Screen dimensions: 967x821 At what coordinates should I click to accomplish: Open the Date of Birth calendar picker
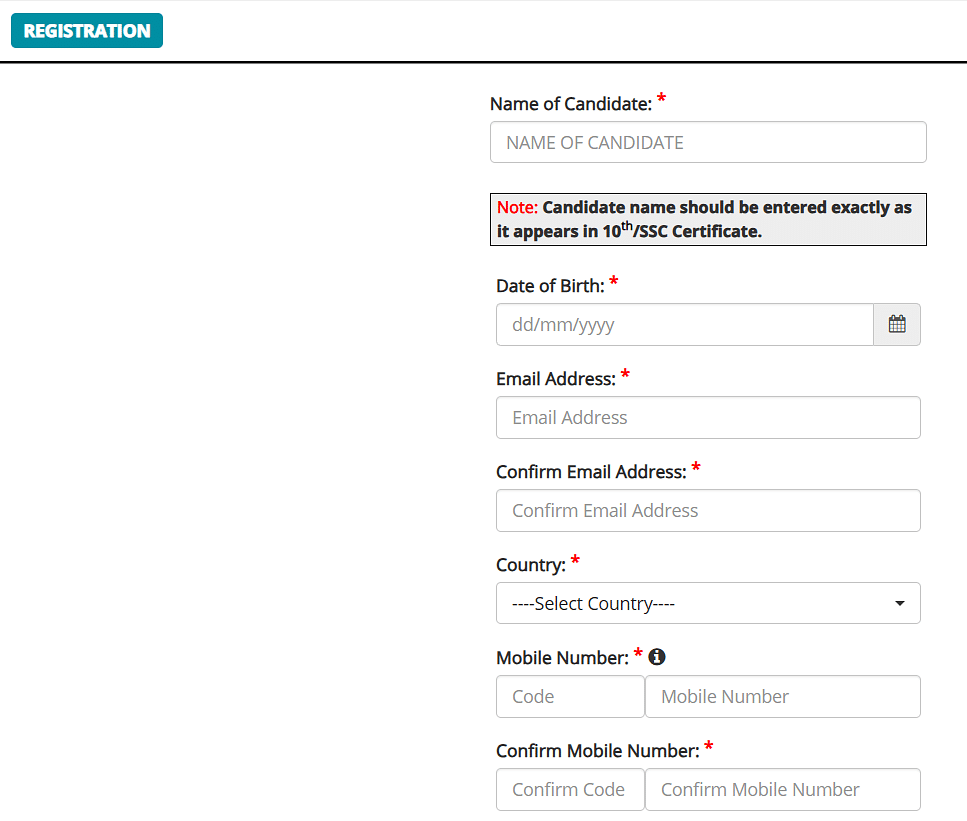tap(897, 325)
